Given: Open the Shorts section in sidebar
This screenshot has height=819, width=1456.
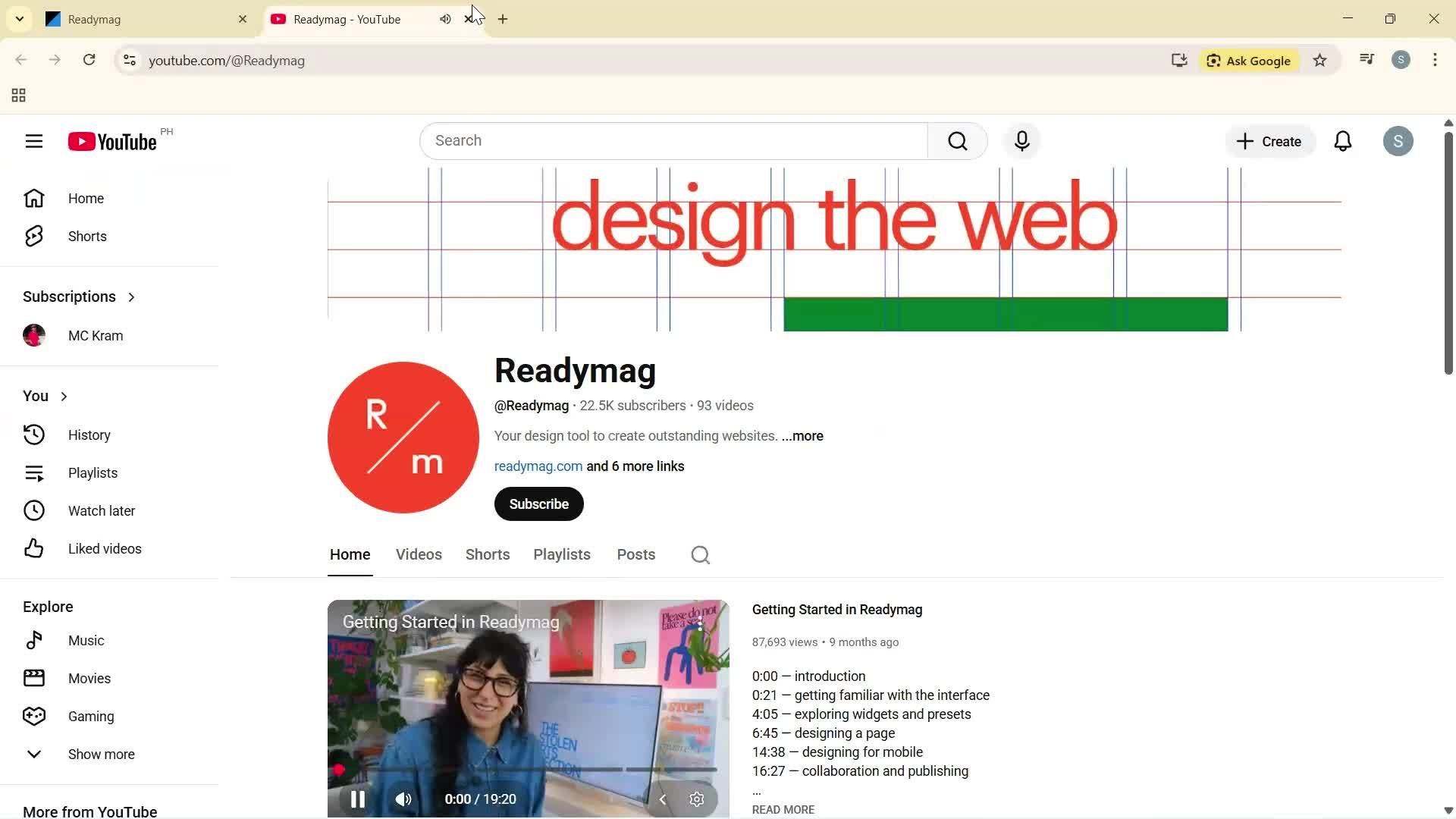Looking at the screenshot, I should coord(86,236).
